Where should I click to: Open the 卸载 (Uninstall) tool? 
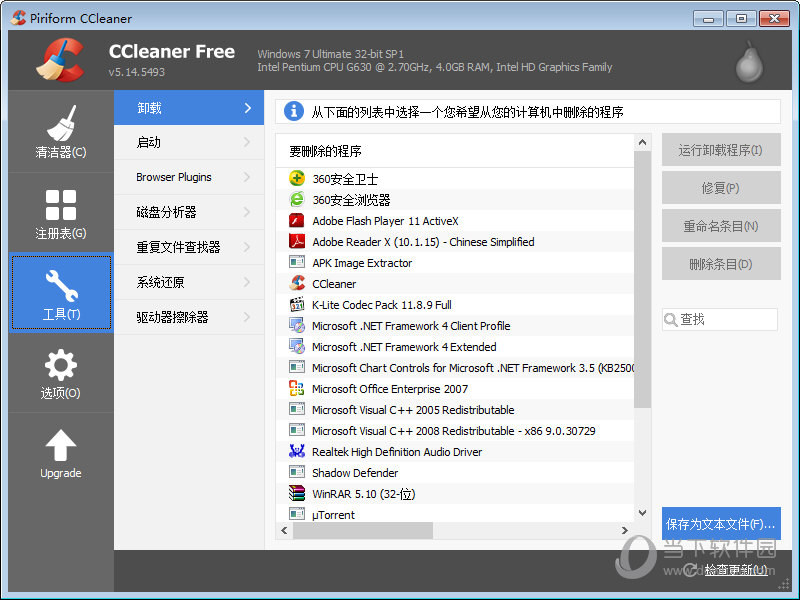(189, 108)
